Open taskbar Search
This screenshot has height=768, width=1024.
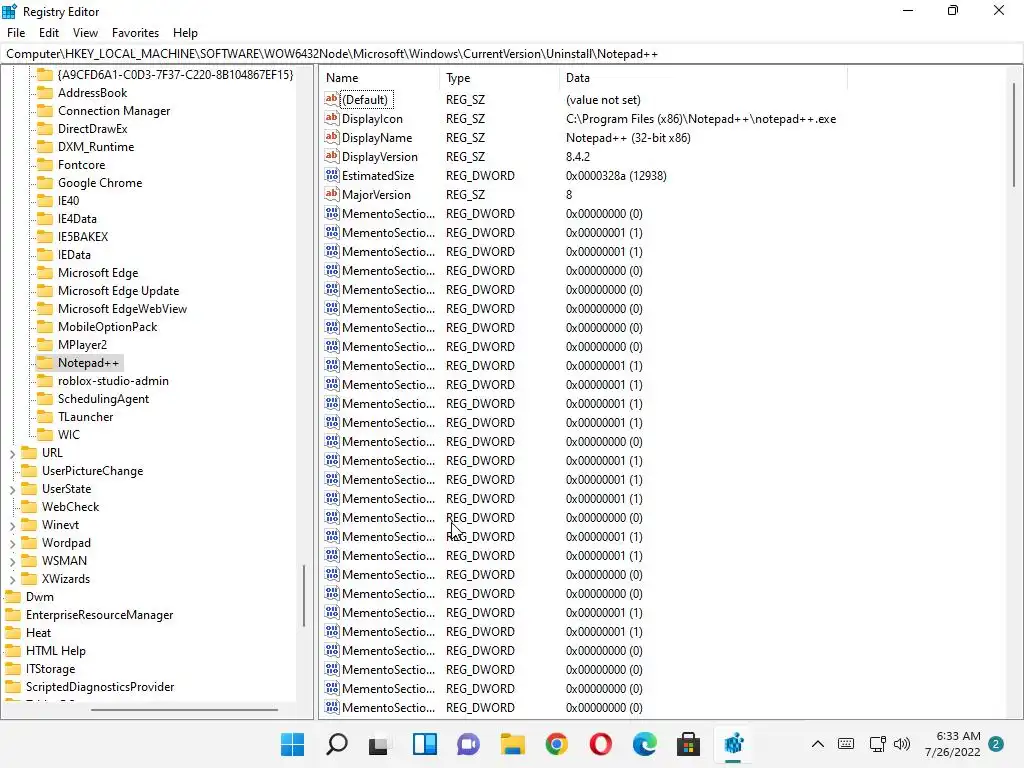pyautogui.click(x=336, y=744)
